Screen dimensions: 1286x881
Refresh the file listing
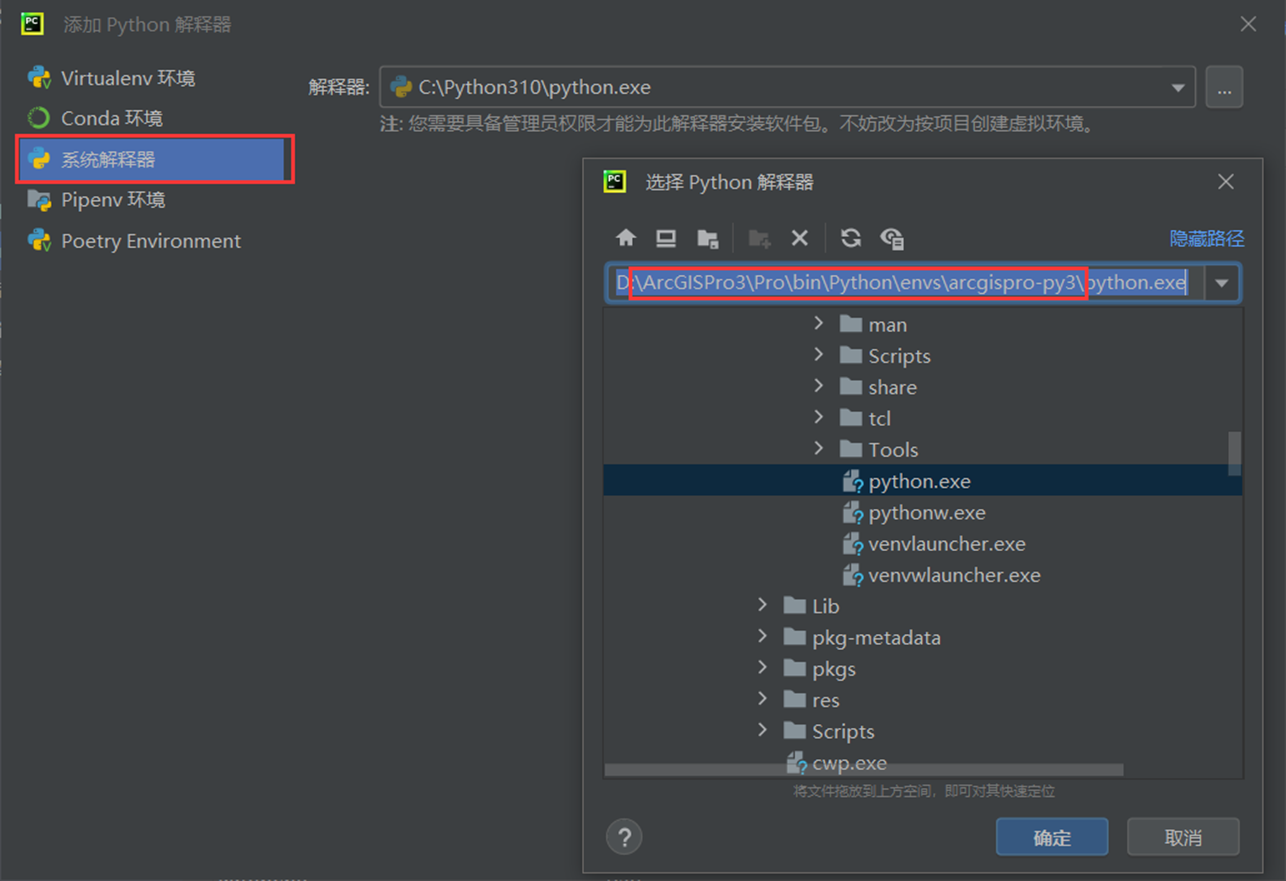[x=849, y=237]
